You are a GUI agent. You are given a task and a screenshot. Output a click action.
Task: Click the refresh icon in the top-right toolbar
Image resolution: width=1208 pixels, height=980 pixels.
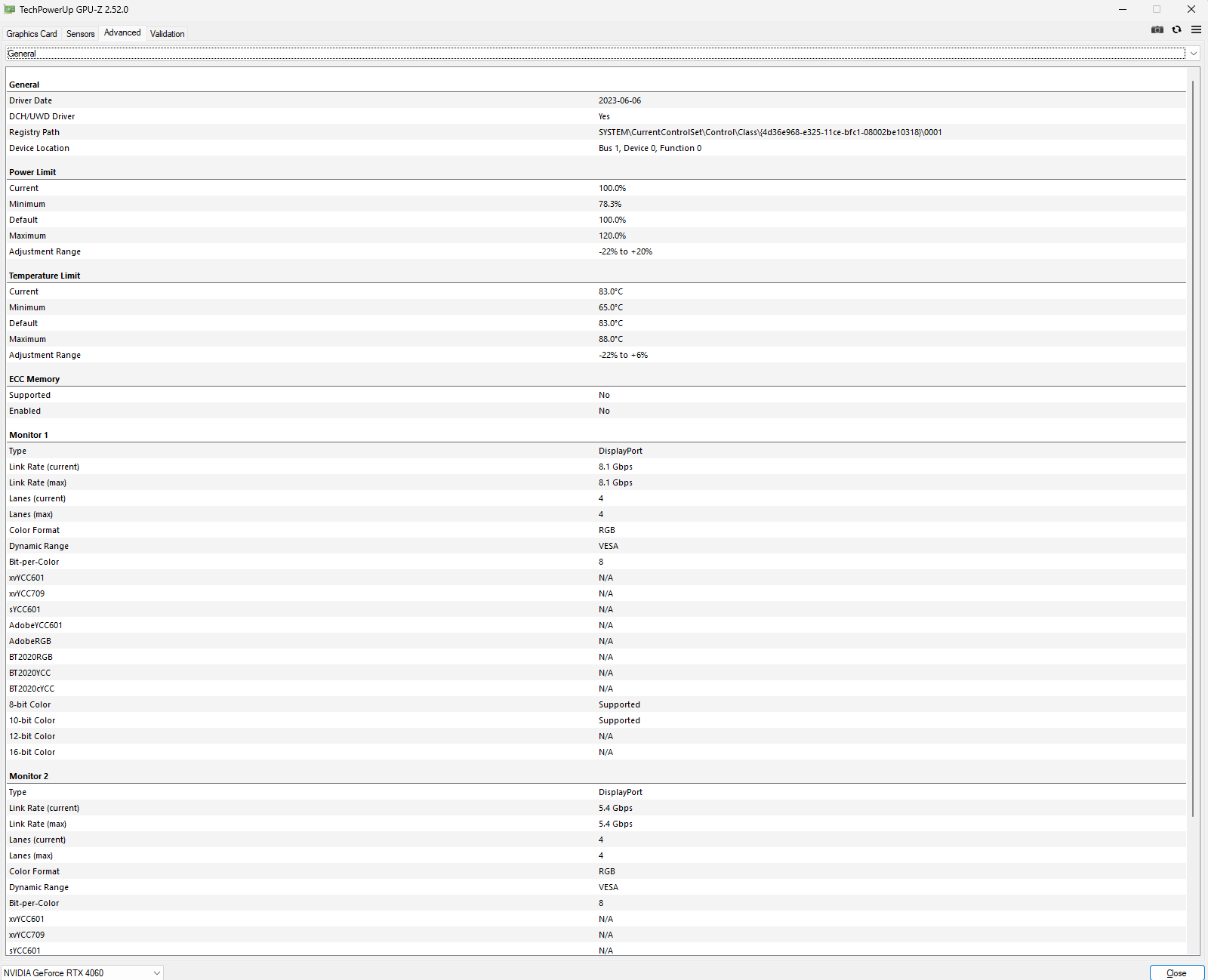pos(1176,30)
